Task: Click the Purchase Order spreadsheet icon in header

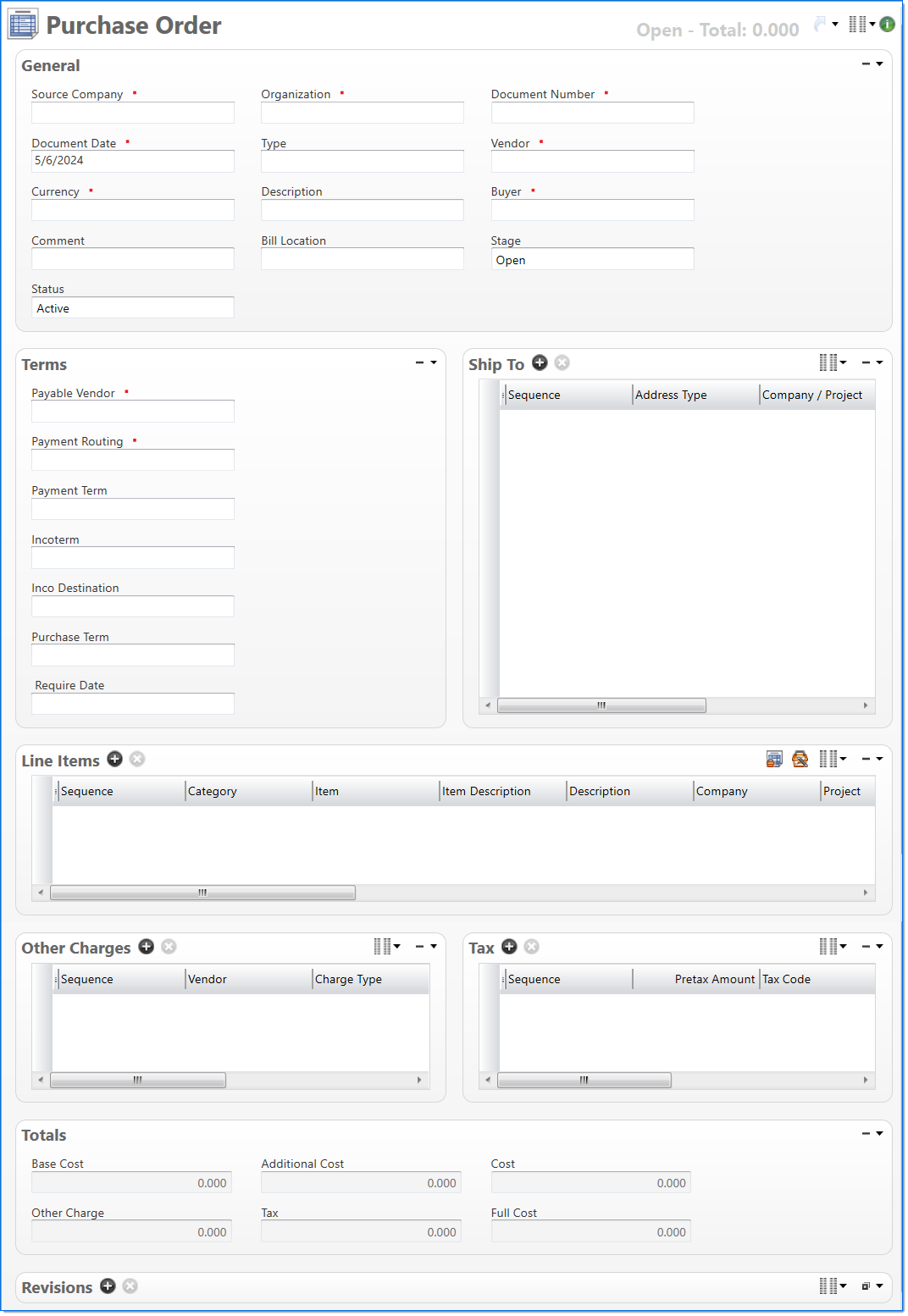Action: [x=23, y=25]
